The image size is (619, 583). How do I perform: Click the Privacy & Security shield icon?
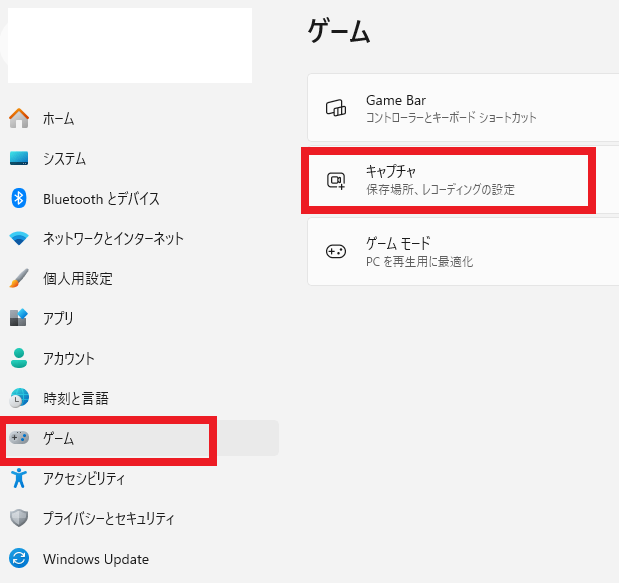pos(19,518)
